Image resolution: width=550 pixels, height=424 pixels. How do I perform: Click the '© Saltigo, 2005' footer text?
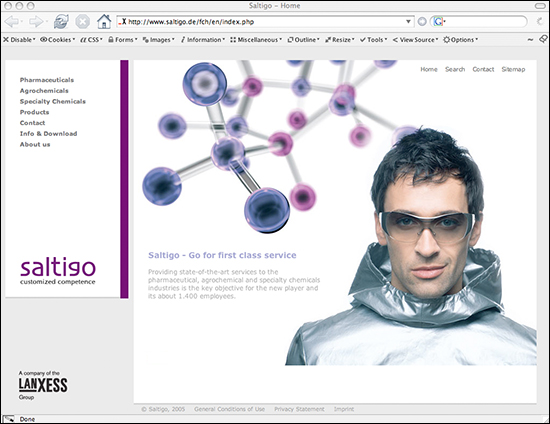163,409
